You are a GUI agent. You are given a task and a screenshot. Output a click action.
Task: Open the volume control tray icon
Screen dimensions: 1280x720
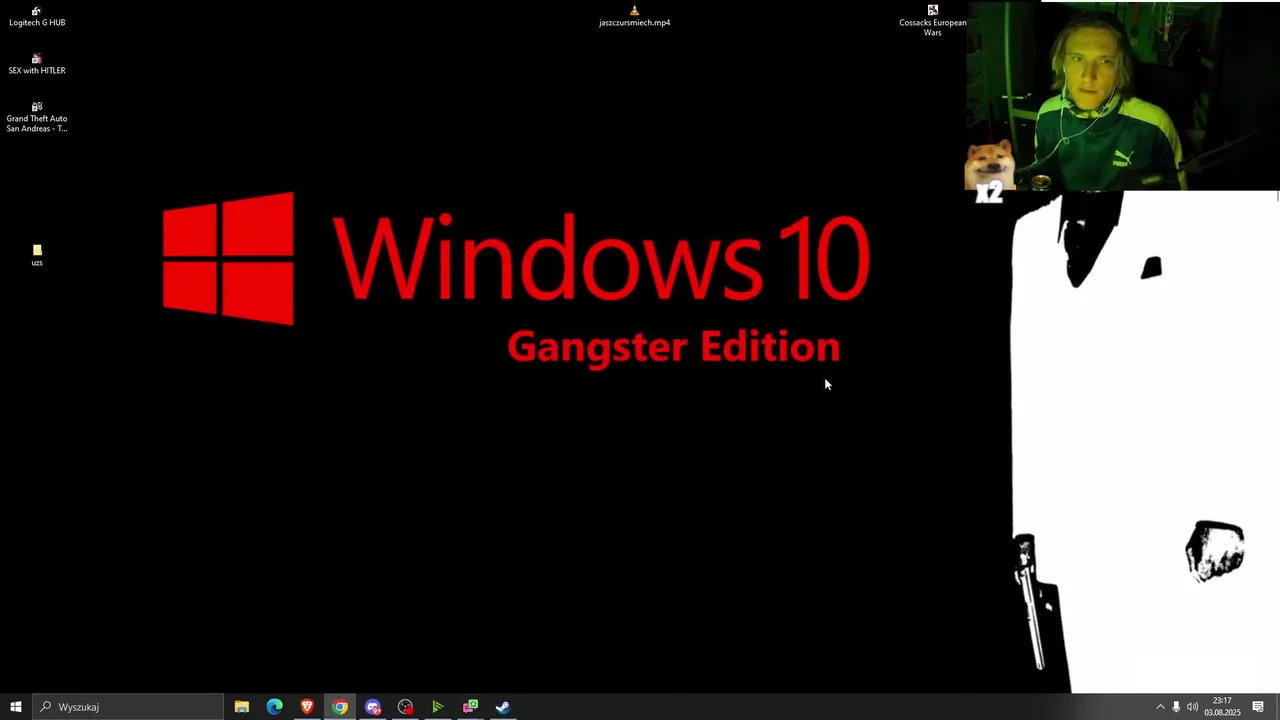pos(1192,707)
